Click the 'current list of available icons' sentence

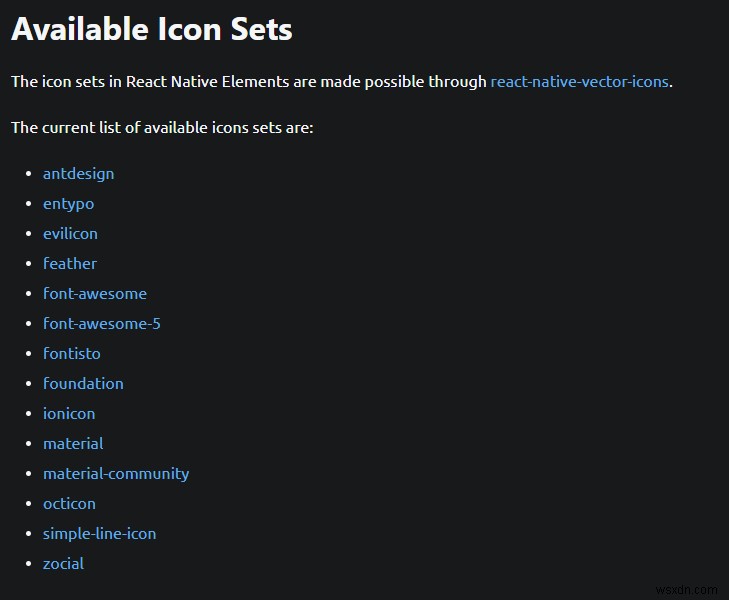(162, 128)
